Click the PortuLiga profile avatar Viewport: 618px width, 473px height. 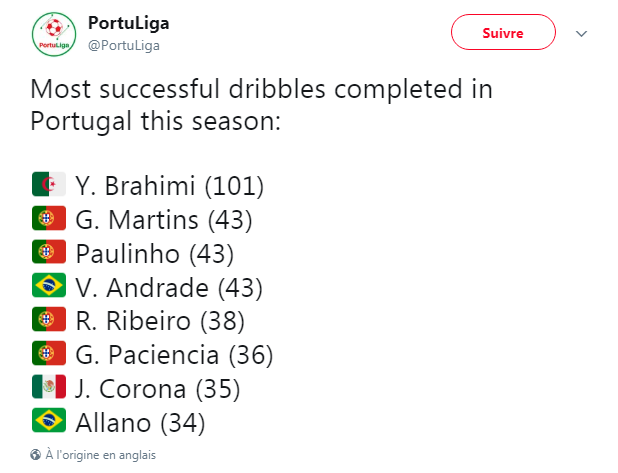tap(54, 34)
